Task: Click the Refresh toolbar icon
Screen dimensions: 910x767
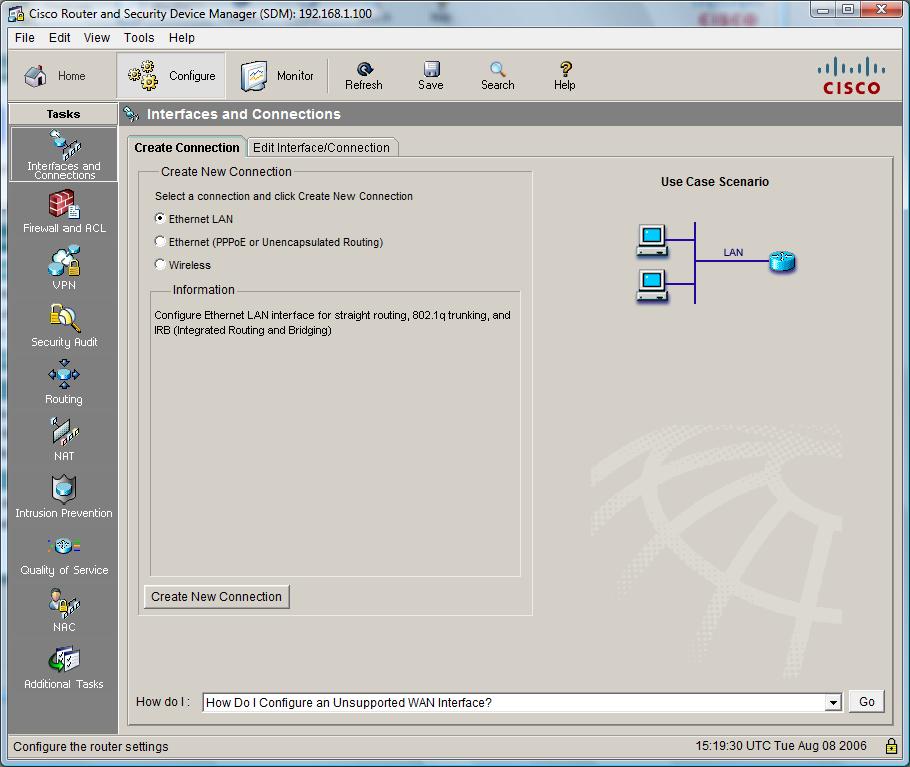Action: coord(364,75)
